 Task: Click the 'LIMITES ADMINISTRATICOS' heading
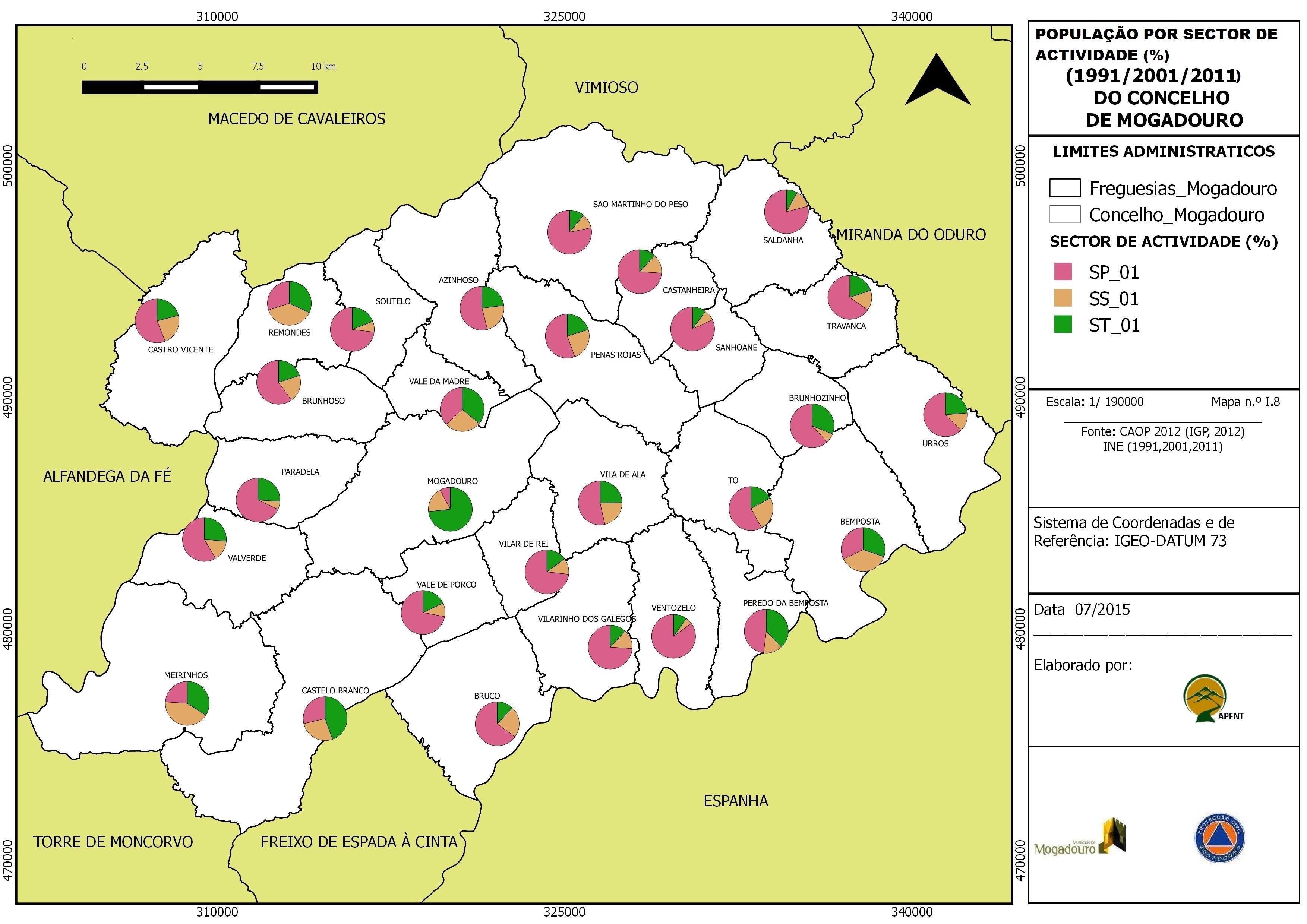[x=1164, y=151]
